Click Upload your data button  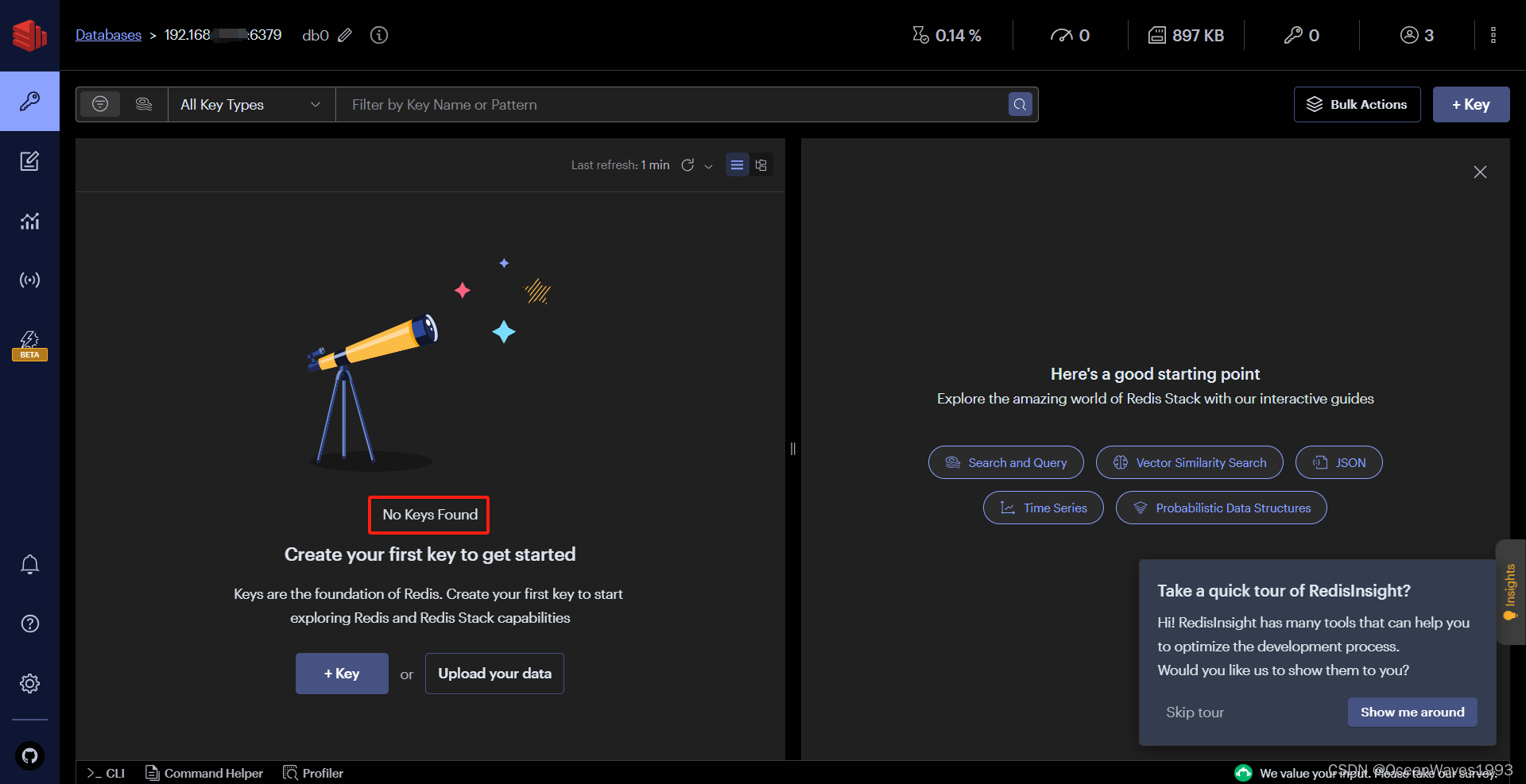494,674
